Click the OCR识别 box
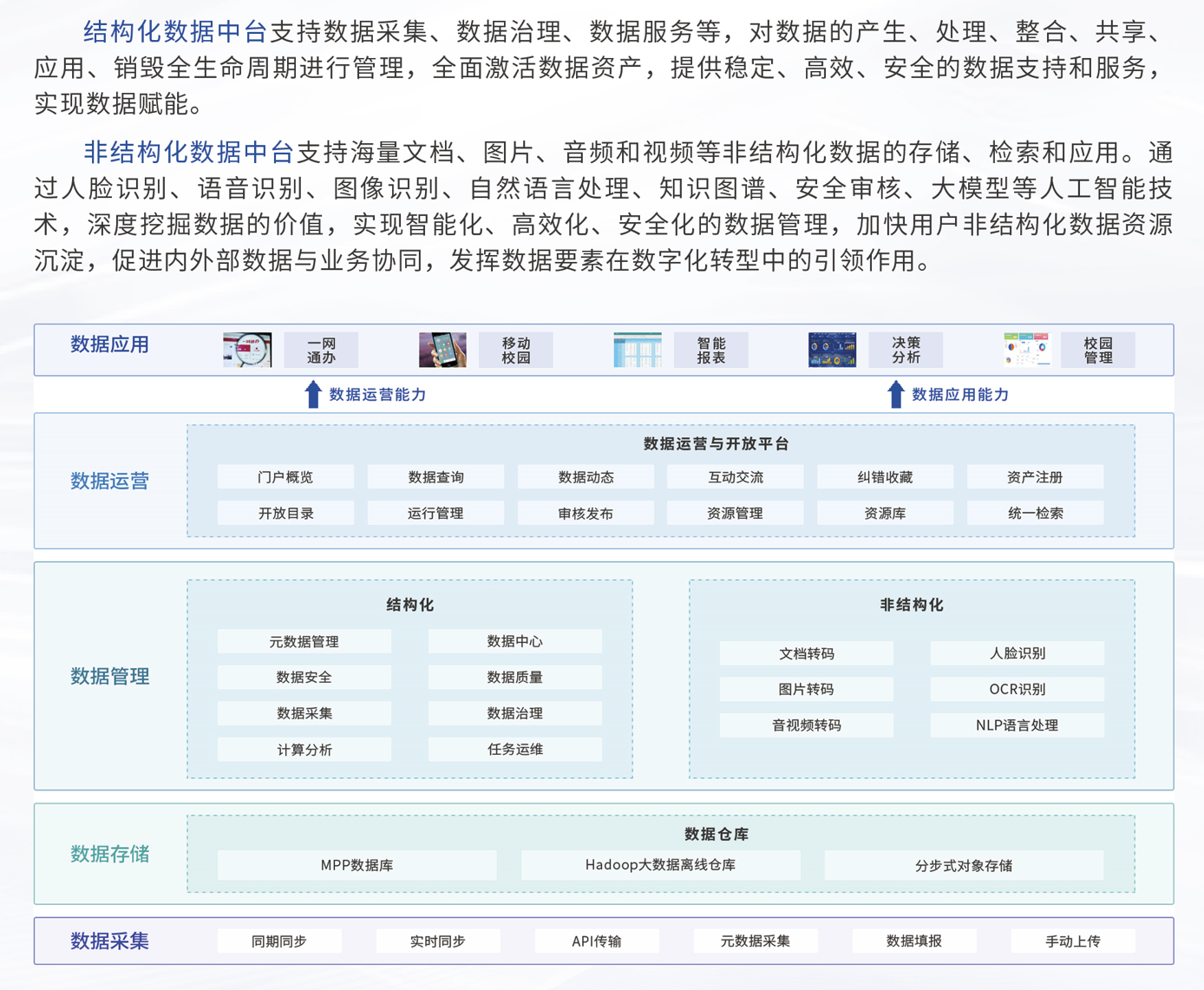Viewport: 1204px width, 990px height. tap(1017, 690)
